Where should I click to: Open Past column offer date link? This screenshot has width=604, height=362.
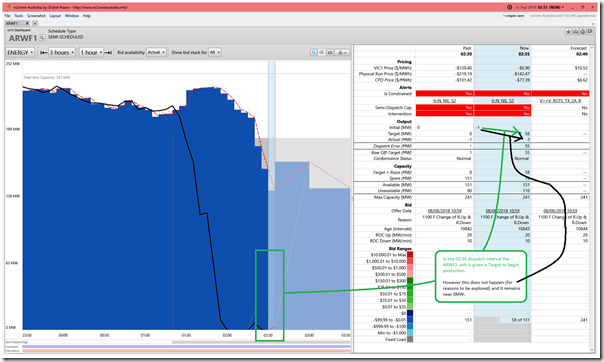445,211
